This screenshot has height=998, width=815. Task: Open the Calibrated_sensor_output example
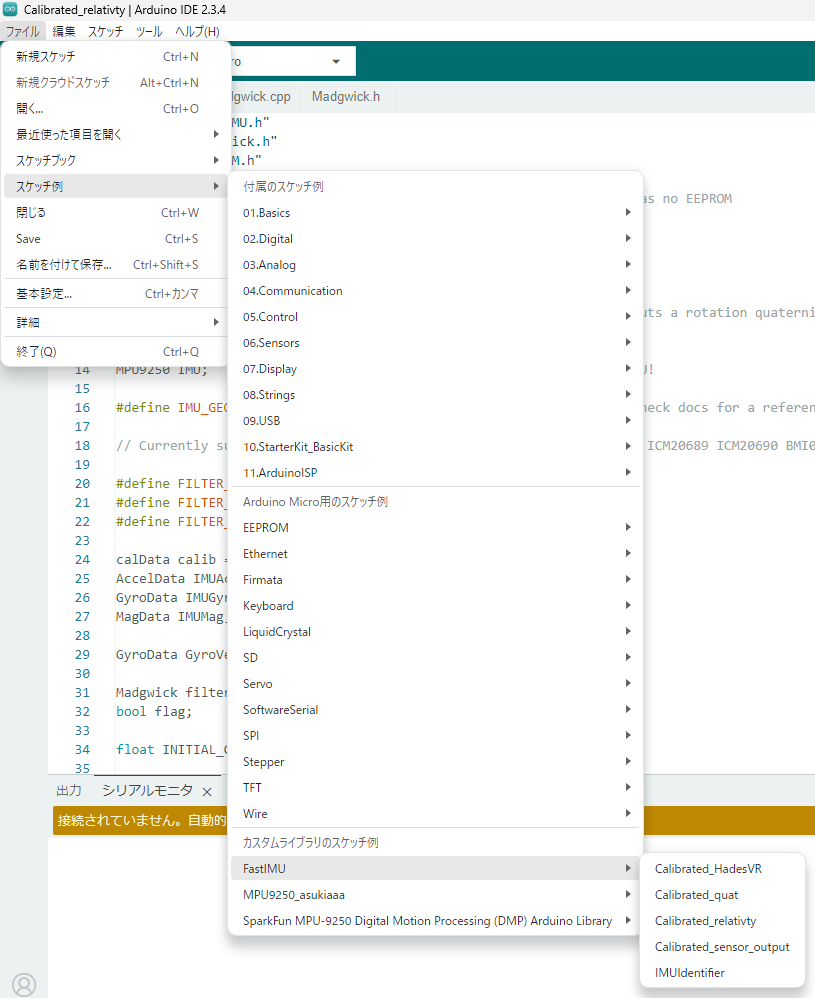pos(721,947)
